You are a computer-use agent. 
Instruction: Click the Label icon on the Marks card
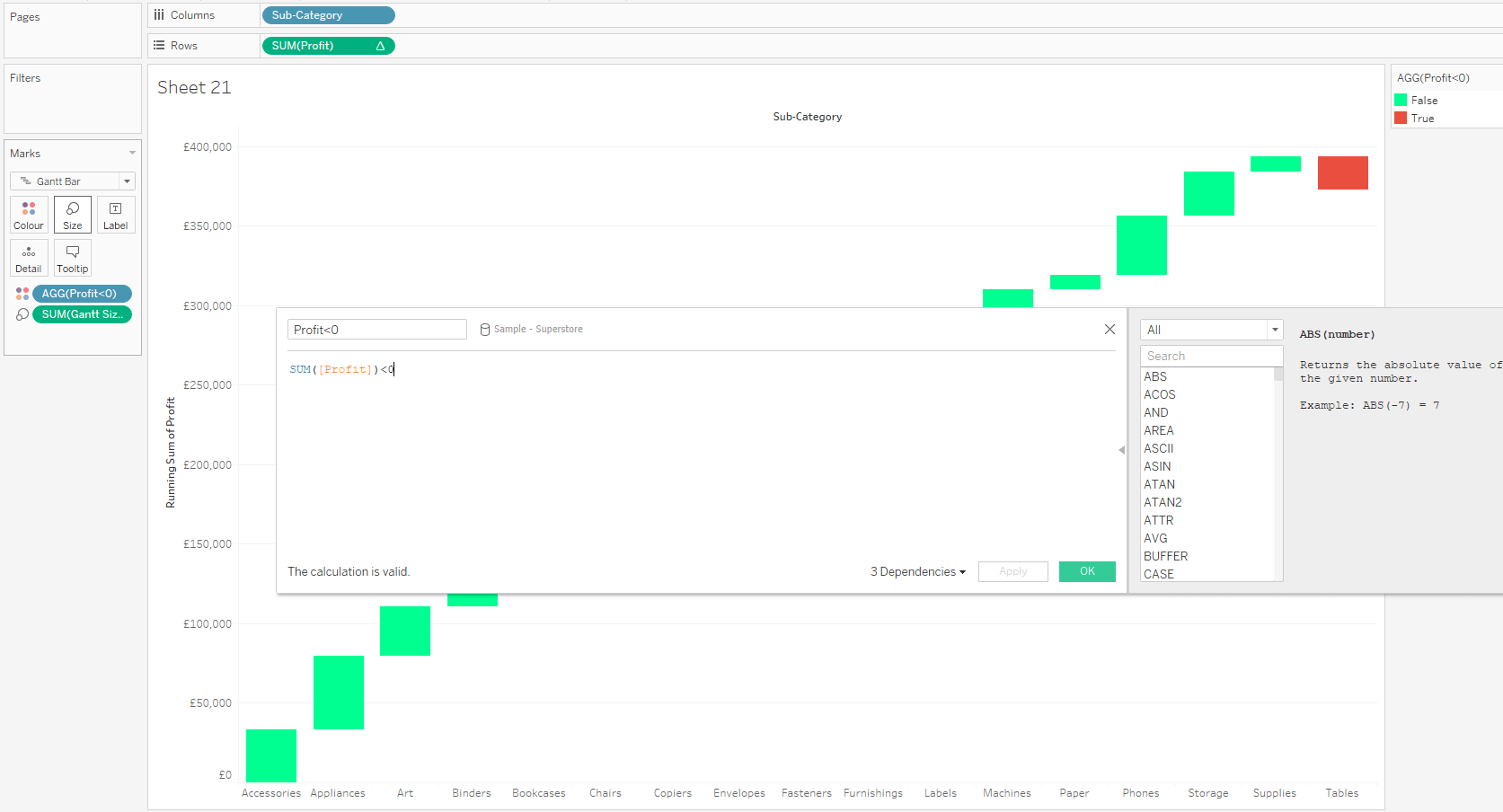tap(115, 214)
